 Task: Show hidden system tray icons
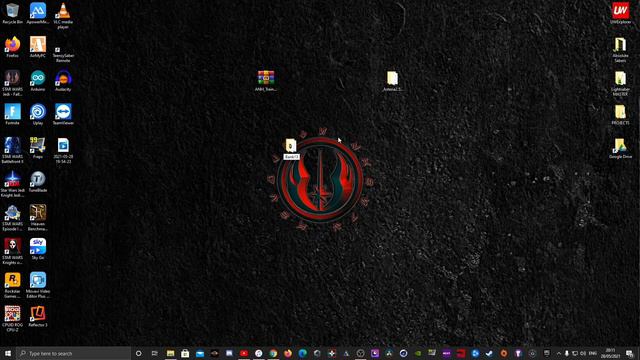[x=559, y=353]
